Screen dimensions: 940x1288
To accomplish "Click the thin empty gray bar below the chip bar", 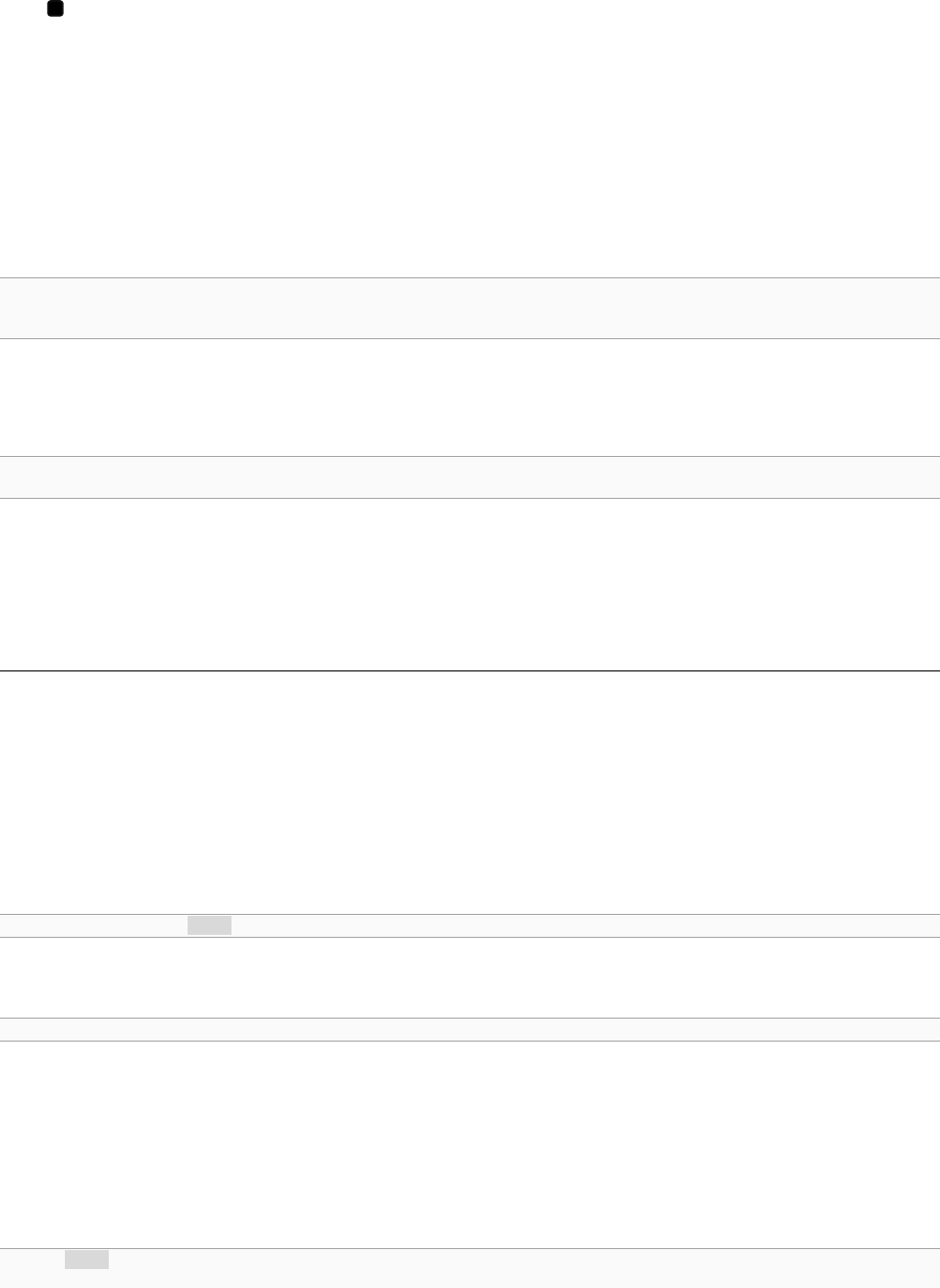I will [x=470, y=1030].
